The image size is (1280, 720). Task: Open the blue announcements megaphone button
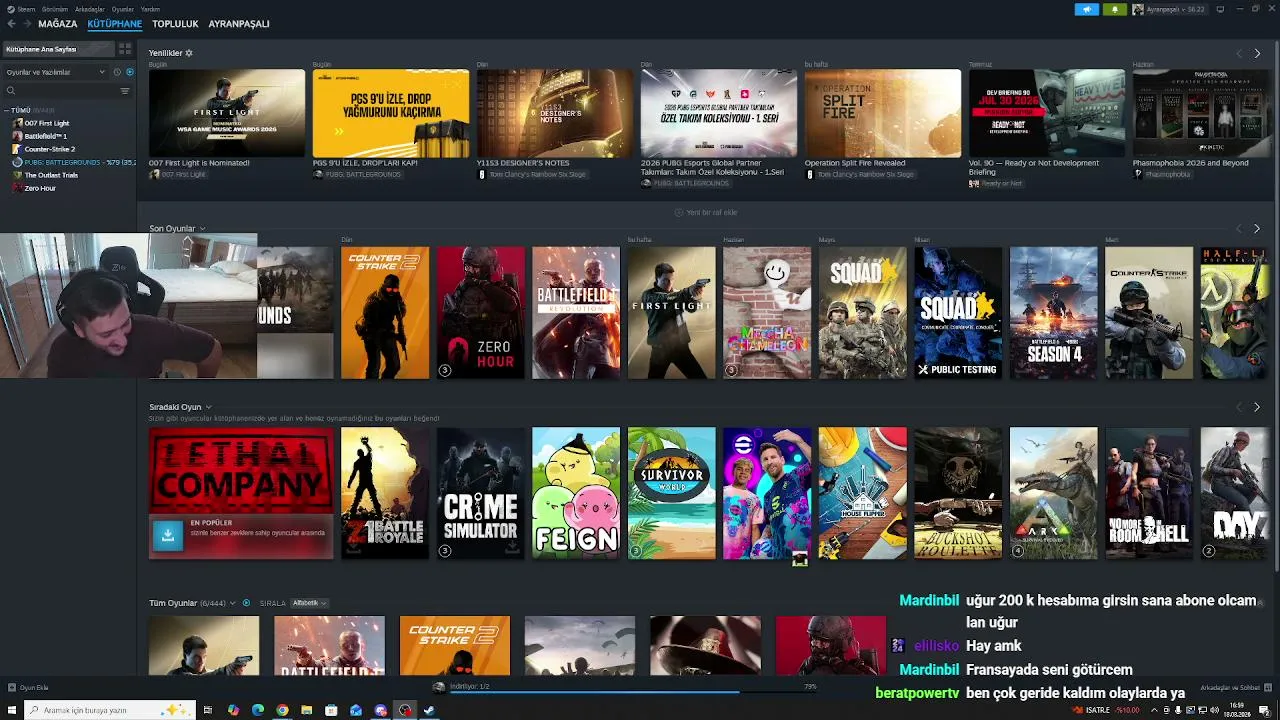(1087, 9)
